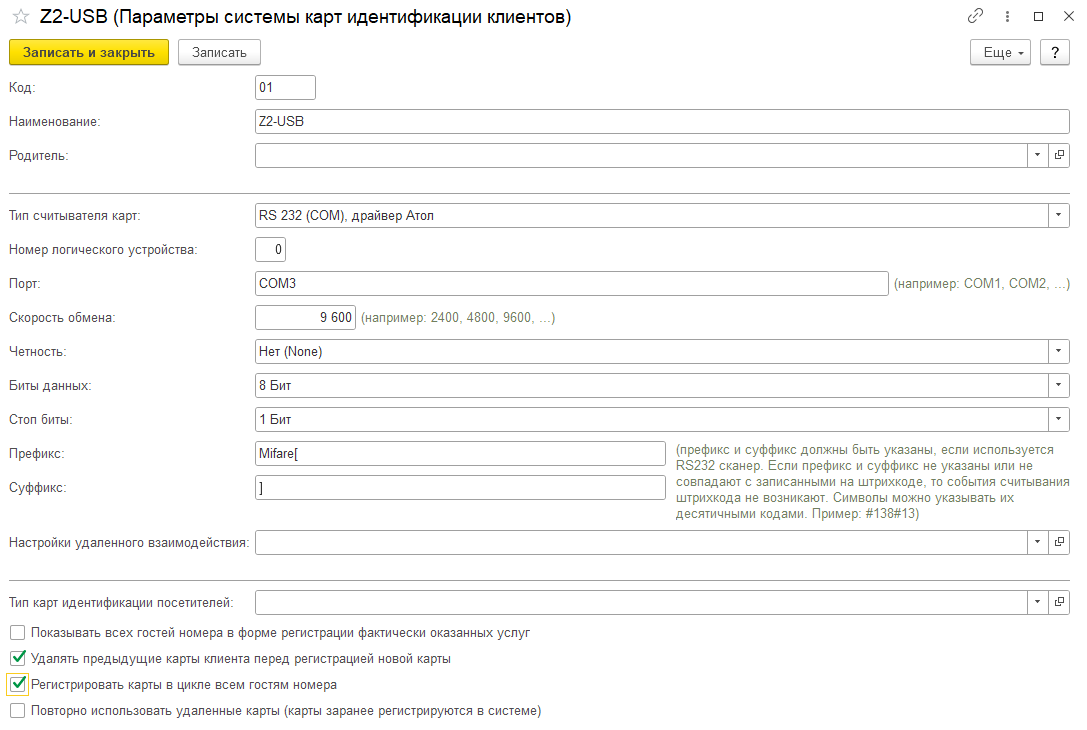This screenshot has width=1087, height=730.
Task: Open Тип карт идентификации посетителей record icon
Action: pos(1059,602)
